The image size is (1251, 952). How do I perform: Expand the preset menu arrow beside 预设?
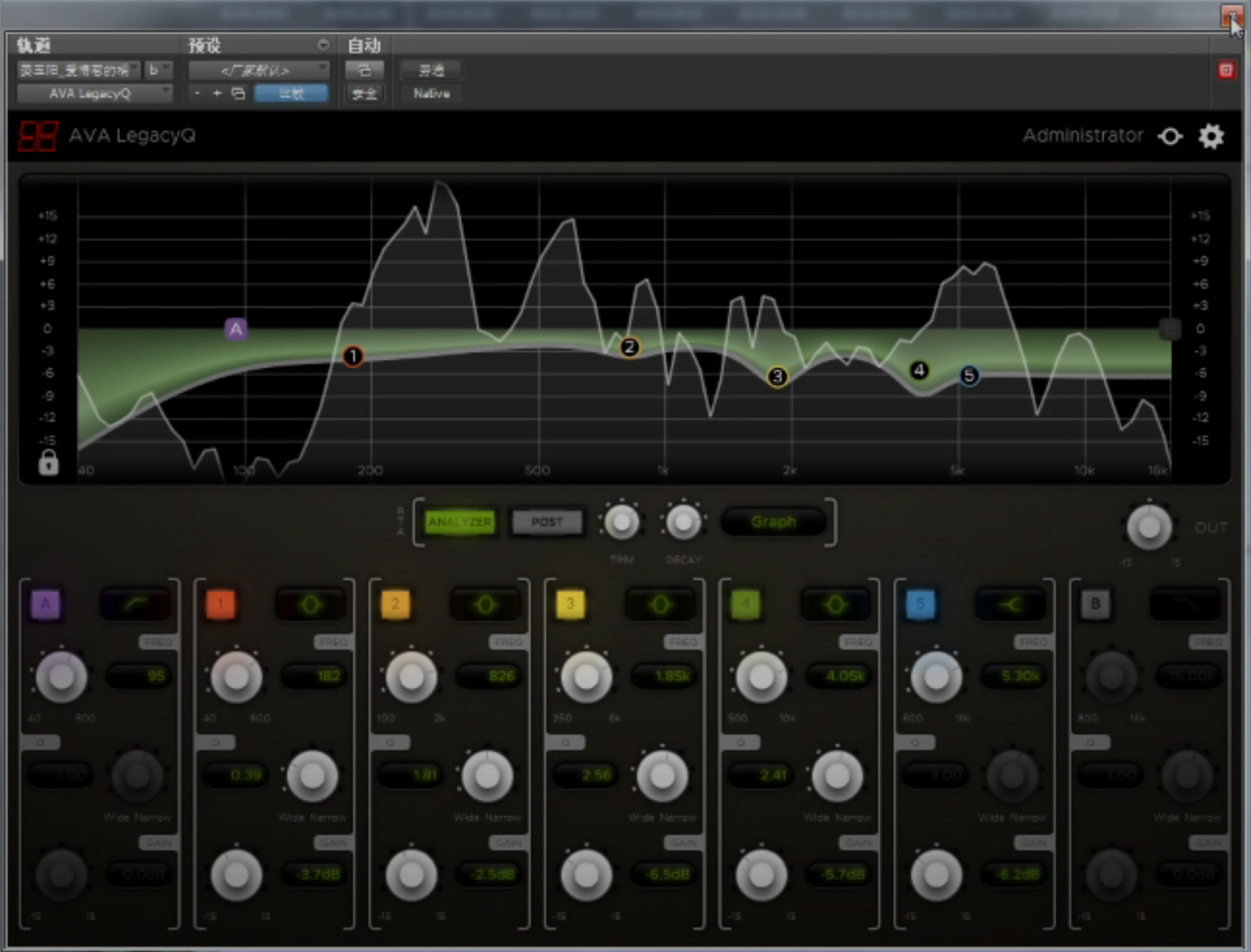(323, 45)
